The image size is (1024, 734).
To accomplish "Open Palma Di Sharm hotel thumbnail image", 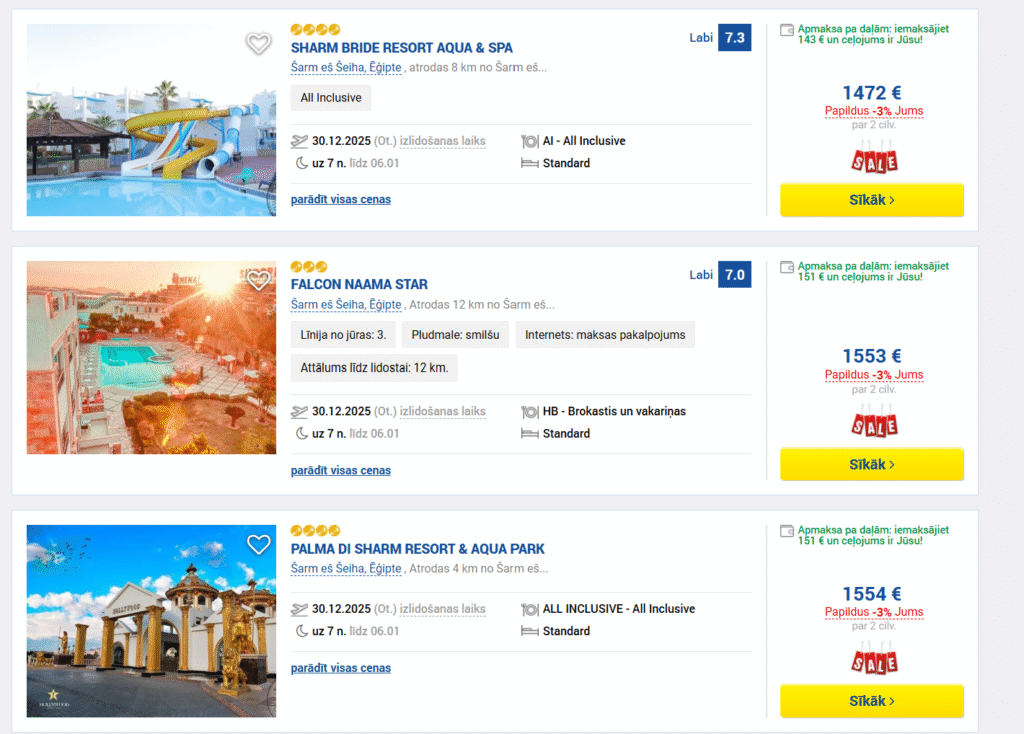I will pyautogui.click(x=150, y=620).
